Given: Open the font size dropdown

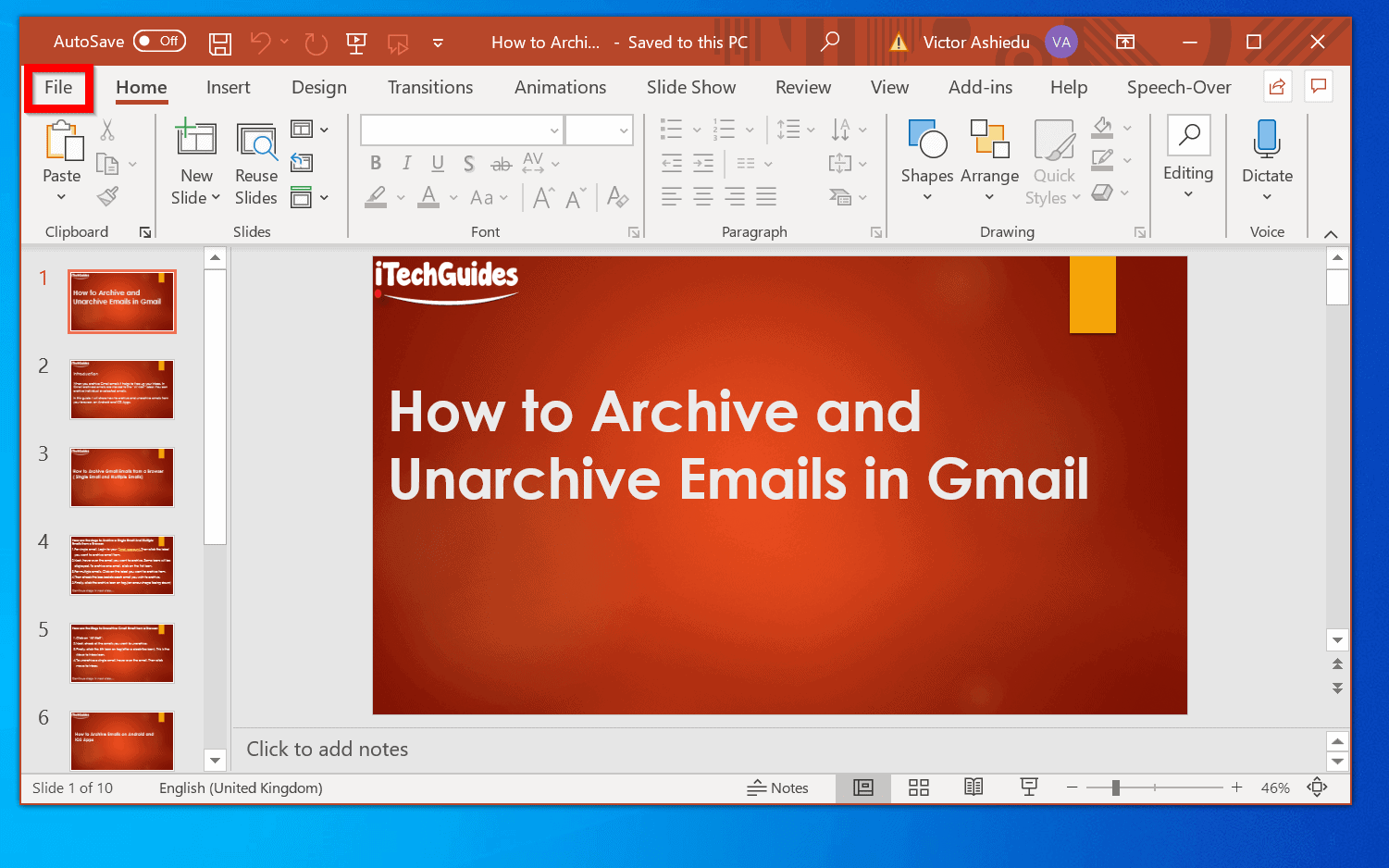Looking at the screenshot, I should 626,130.
